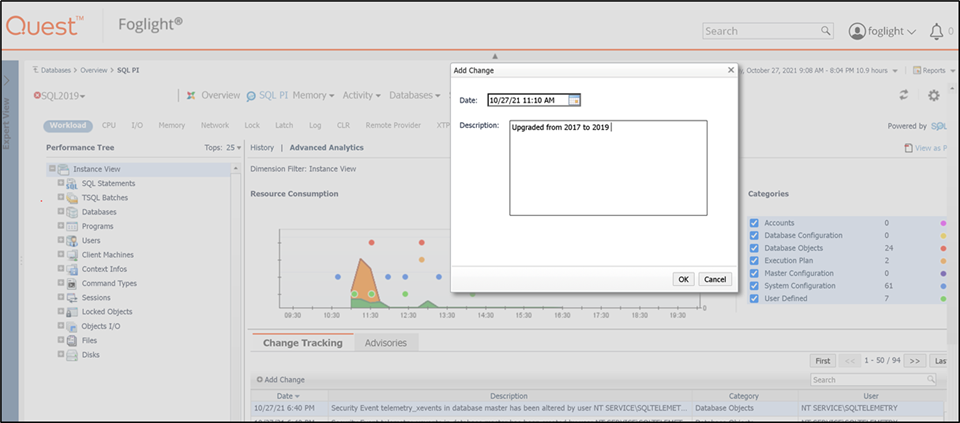Close the Add Change dialog
The width and height of the screenshot is (960, 423).
pyautogui.click(x=730, y=70)
